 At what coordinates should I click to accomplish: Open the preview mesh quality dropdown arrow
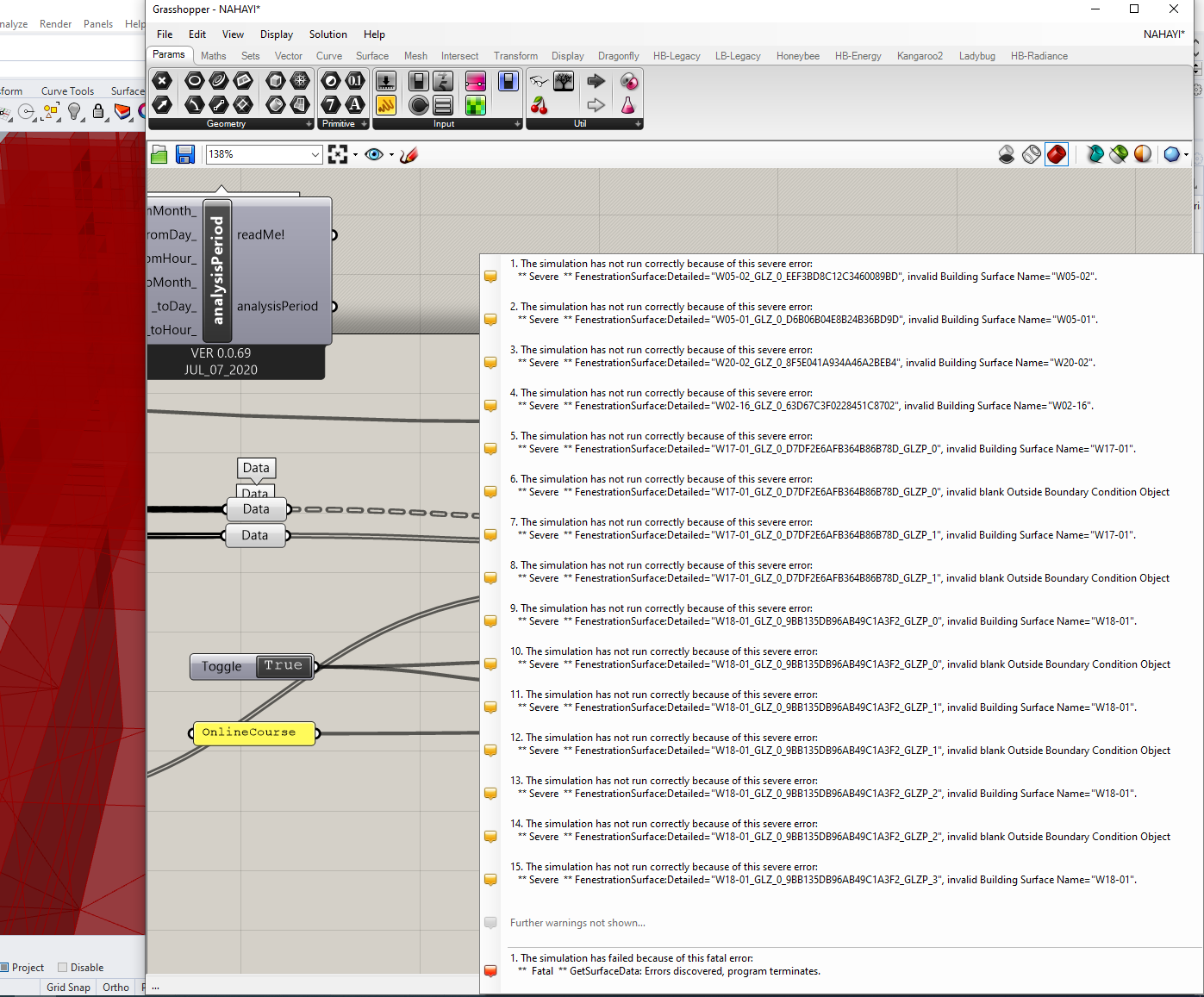[1186, 155]
